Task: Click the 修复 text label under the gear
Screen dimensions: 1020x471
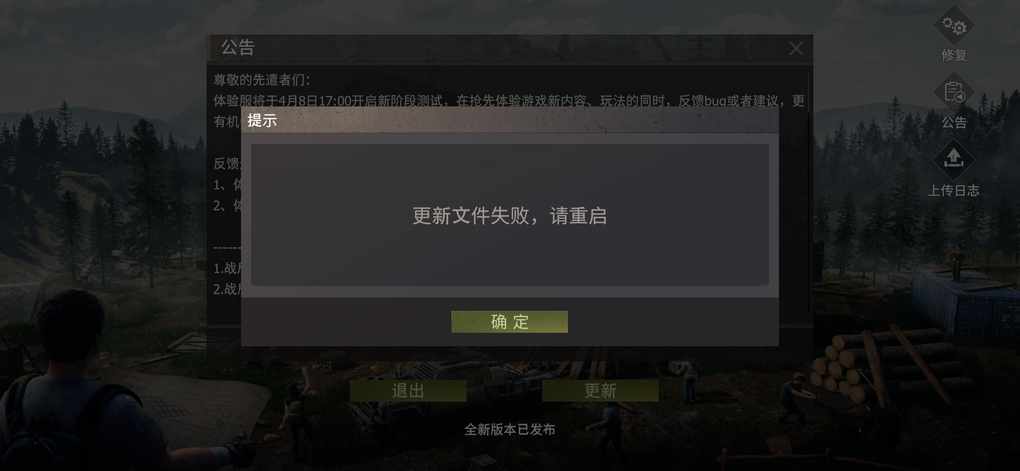Action: tap(954, 56)
